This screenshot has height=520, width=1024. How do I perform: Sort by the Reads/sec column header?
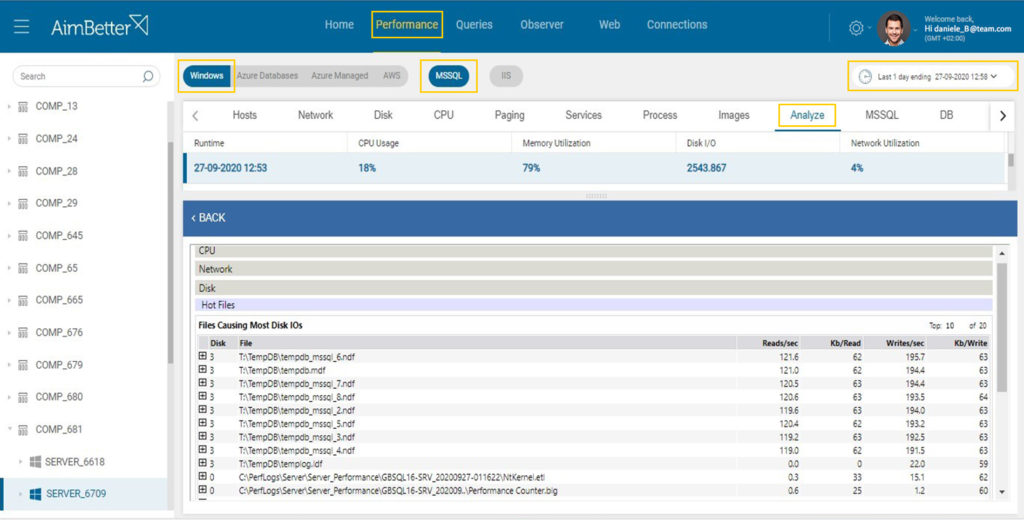point(780,343)
